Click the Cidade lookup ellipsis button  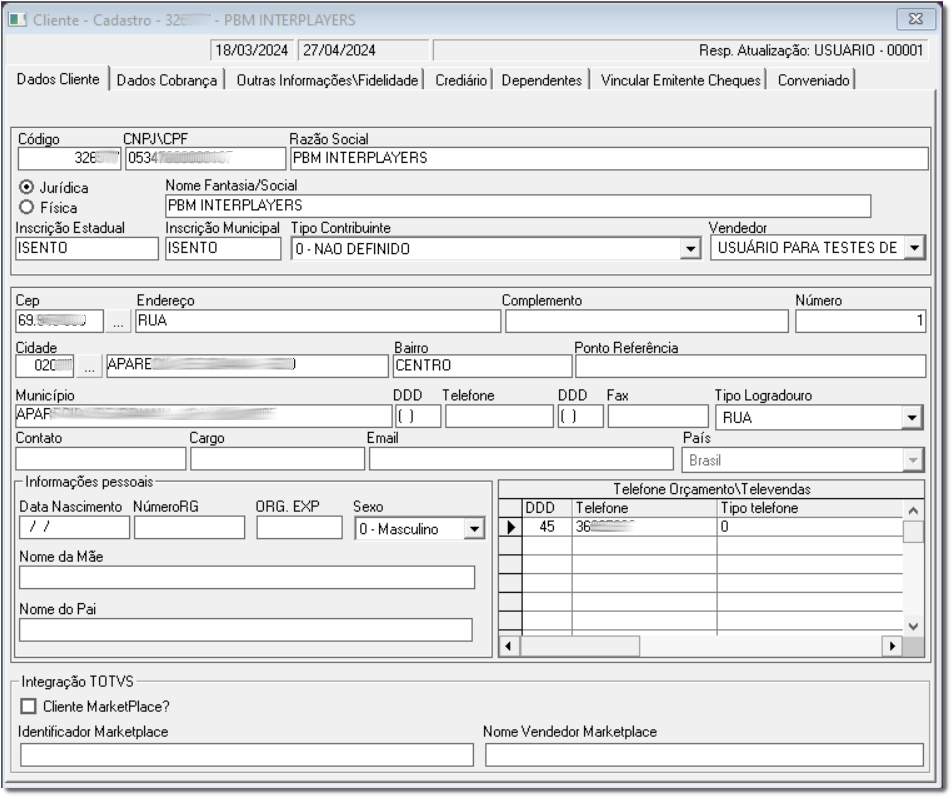point(89,367)
